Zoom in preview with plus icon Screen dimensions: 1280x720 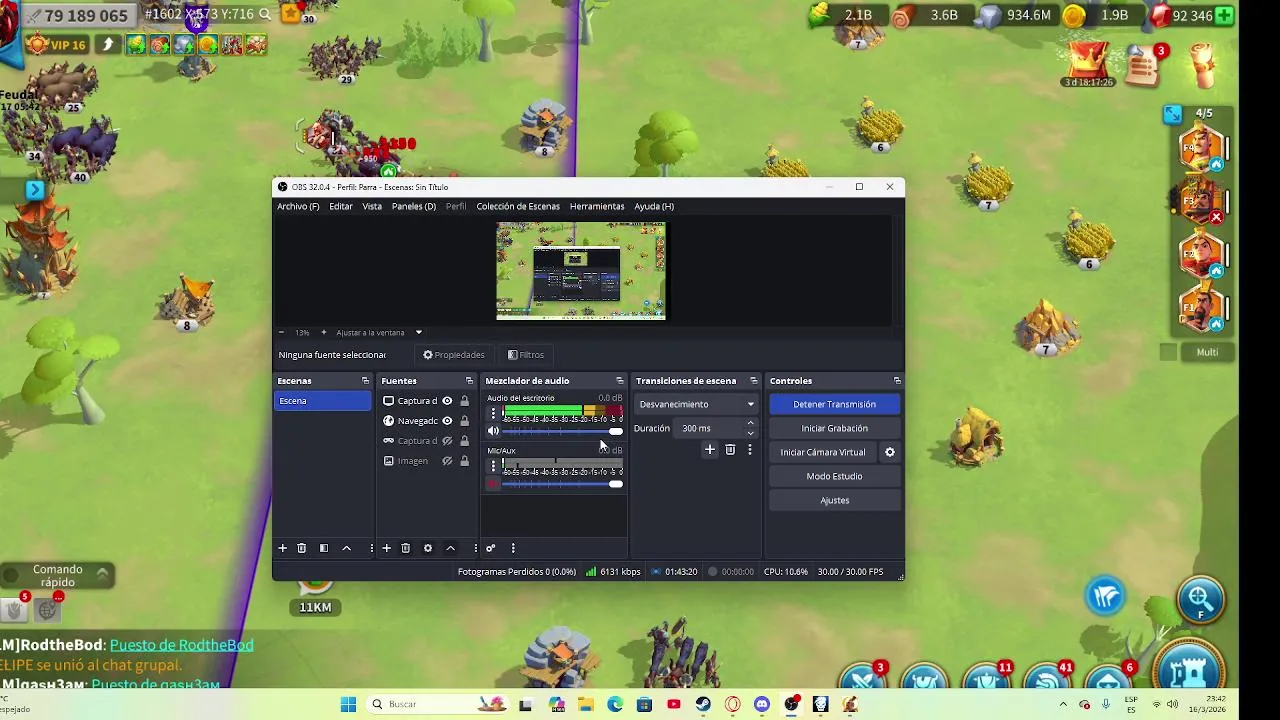pyautogui.click(x=323, y=332)
